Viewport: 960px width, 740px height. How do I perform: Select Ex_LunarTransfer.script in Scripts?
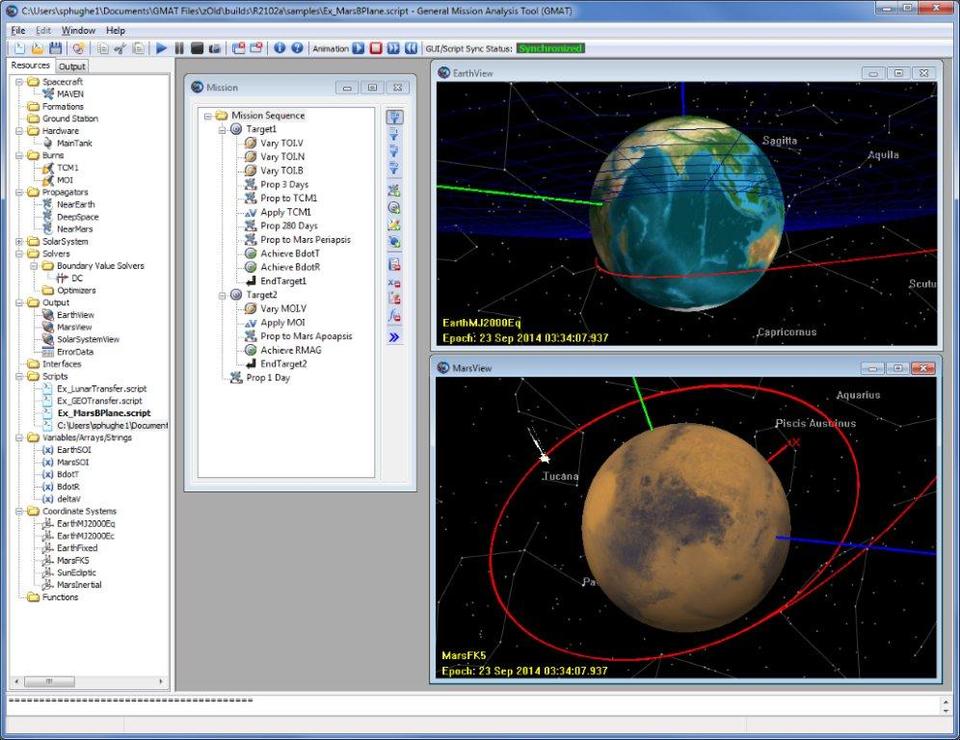pyautogui.click(x=101, y=388)
